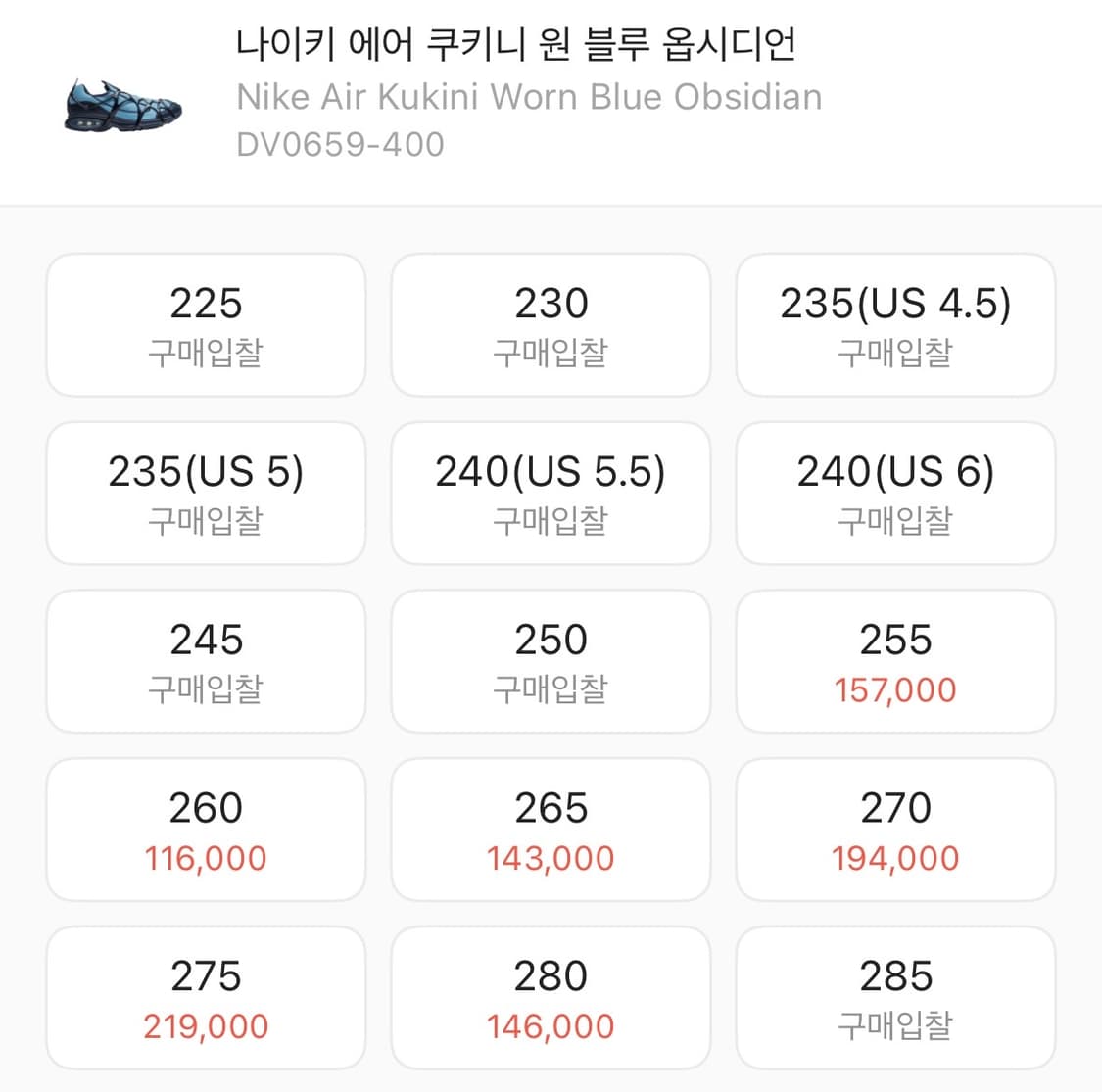Viewport: 1102px width, 1092px height.
Task: Click the 157,000 price on size 255
Action: pos(895,690)
